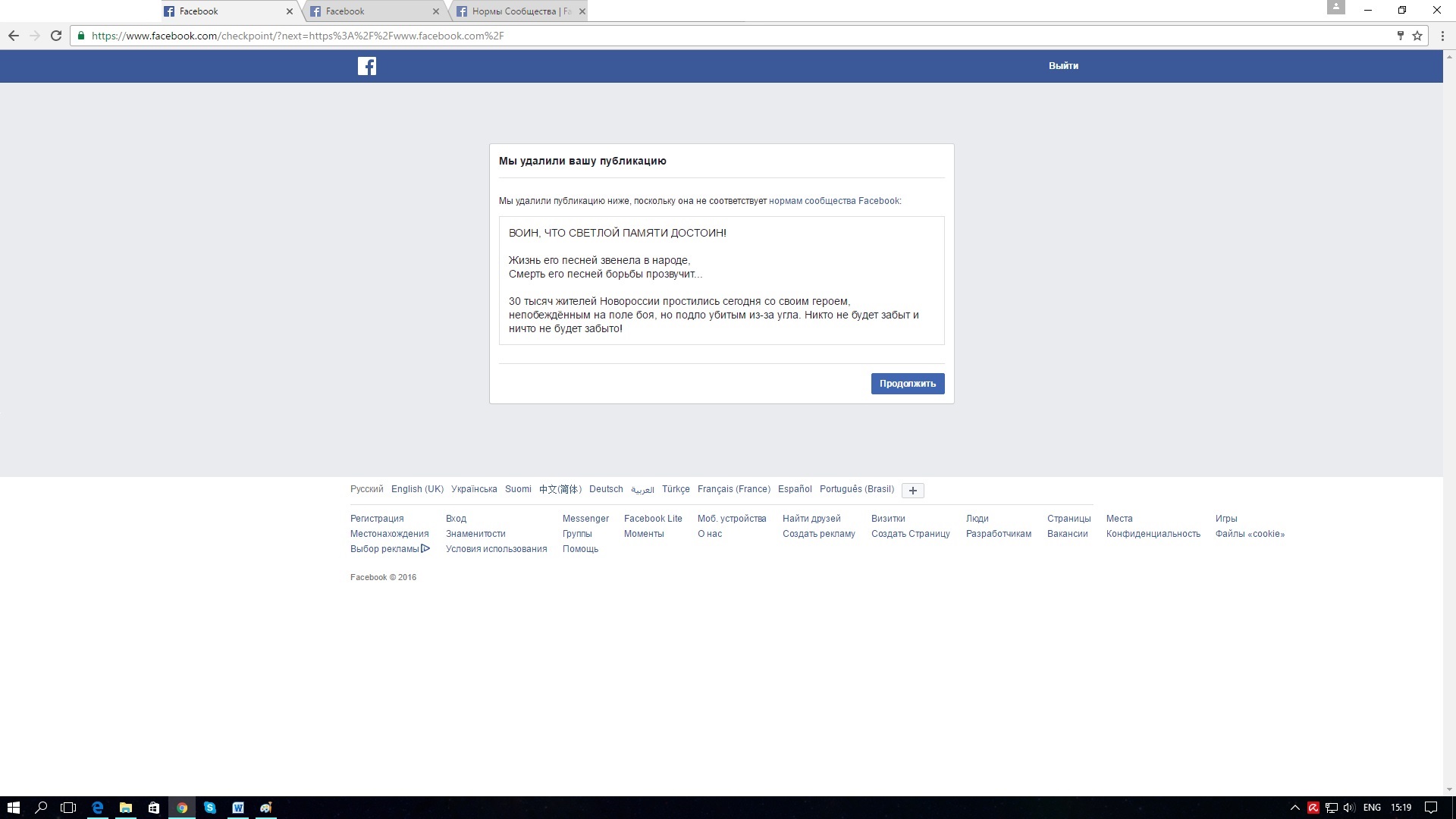Choose Français (France) language

coord(733,489)
